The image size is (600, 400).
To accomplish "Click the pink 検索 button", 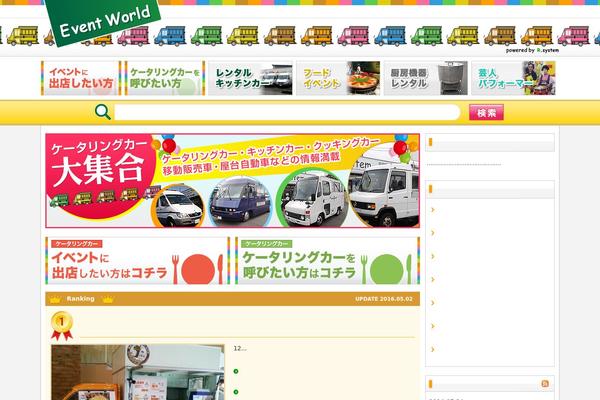I will (486, 113).
